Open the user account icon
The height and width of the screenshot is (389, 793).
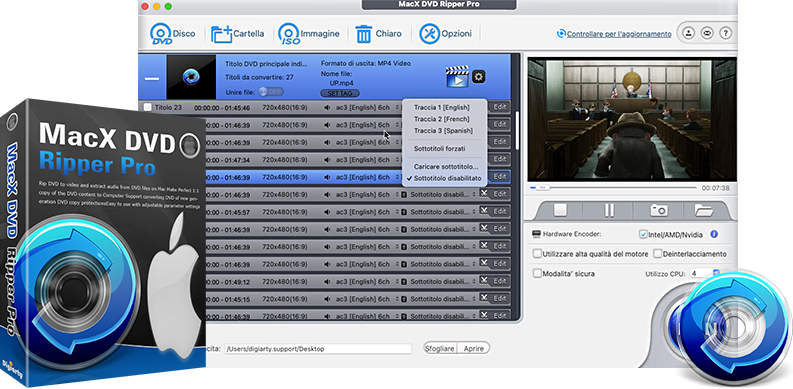pyautogui.click(x=688, y=33)
